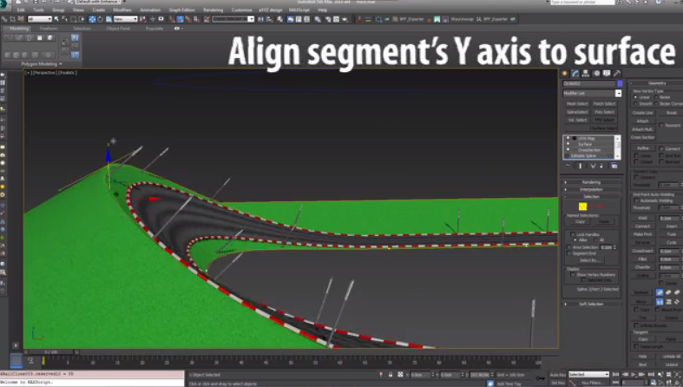Toggle Area Selection checkbox
The height and width of the screenshot is (387, 683).
pos(569,247)
